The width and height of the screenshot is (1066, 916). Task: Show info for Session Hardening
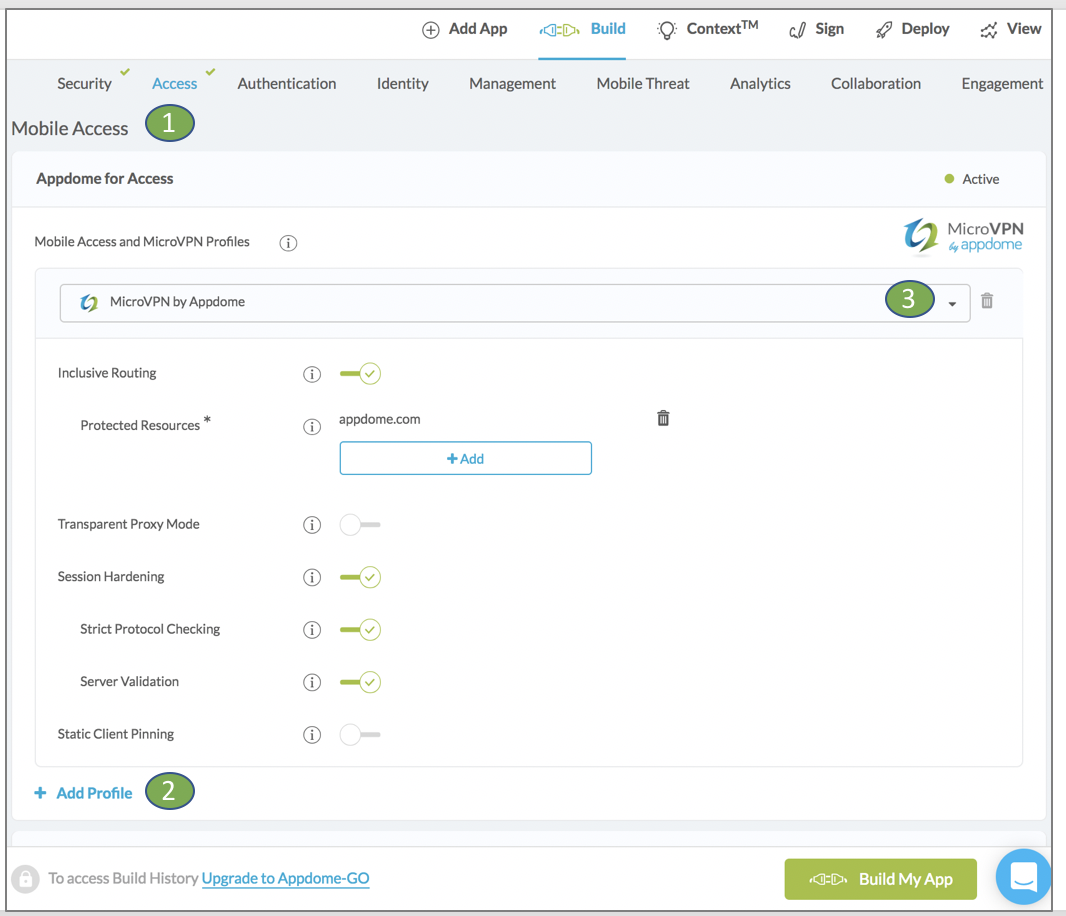(312, 577)
